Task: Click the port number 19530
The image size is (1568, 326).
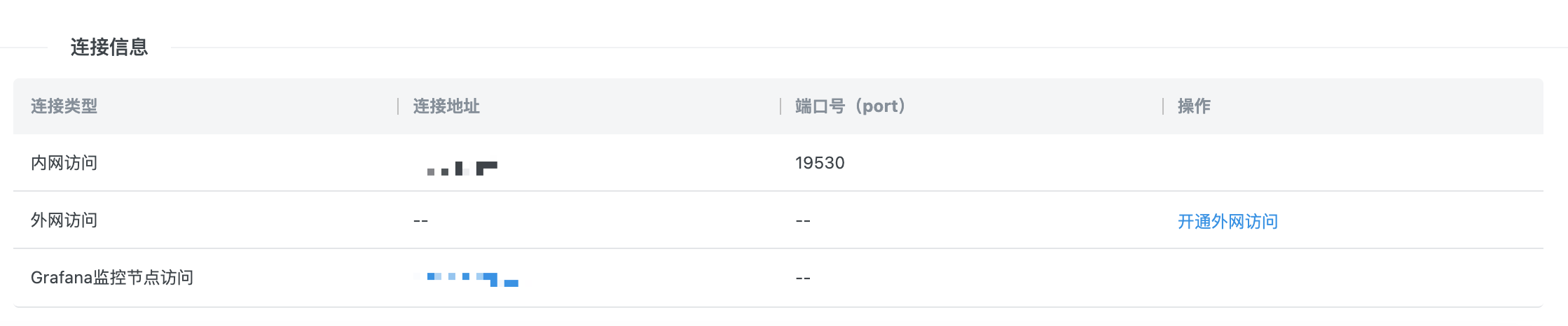Action: [x=820, y=163]
